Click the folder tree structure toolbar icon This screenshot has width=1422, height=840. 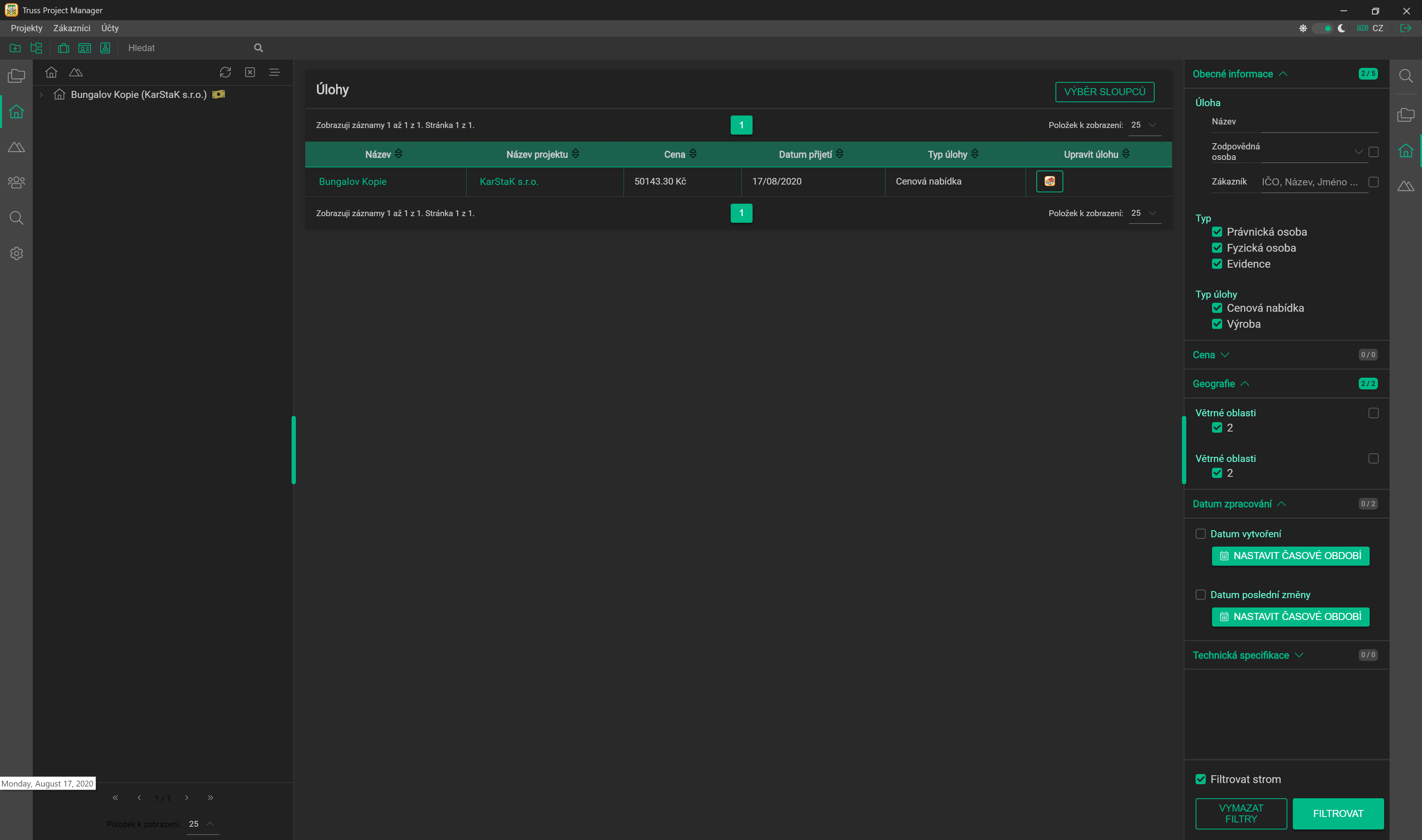[36, 48]
